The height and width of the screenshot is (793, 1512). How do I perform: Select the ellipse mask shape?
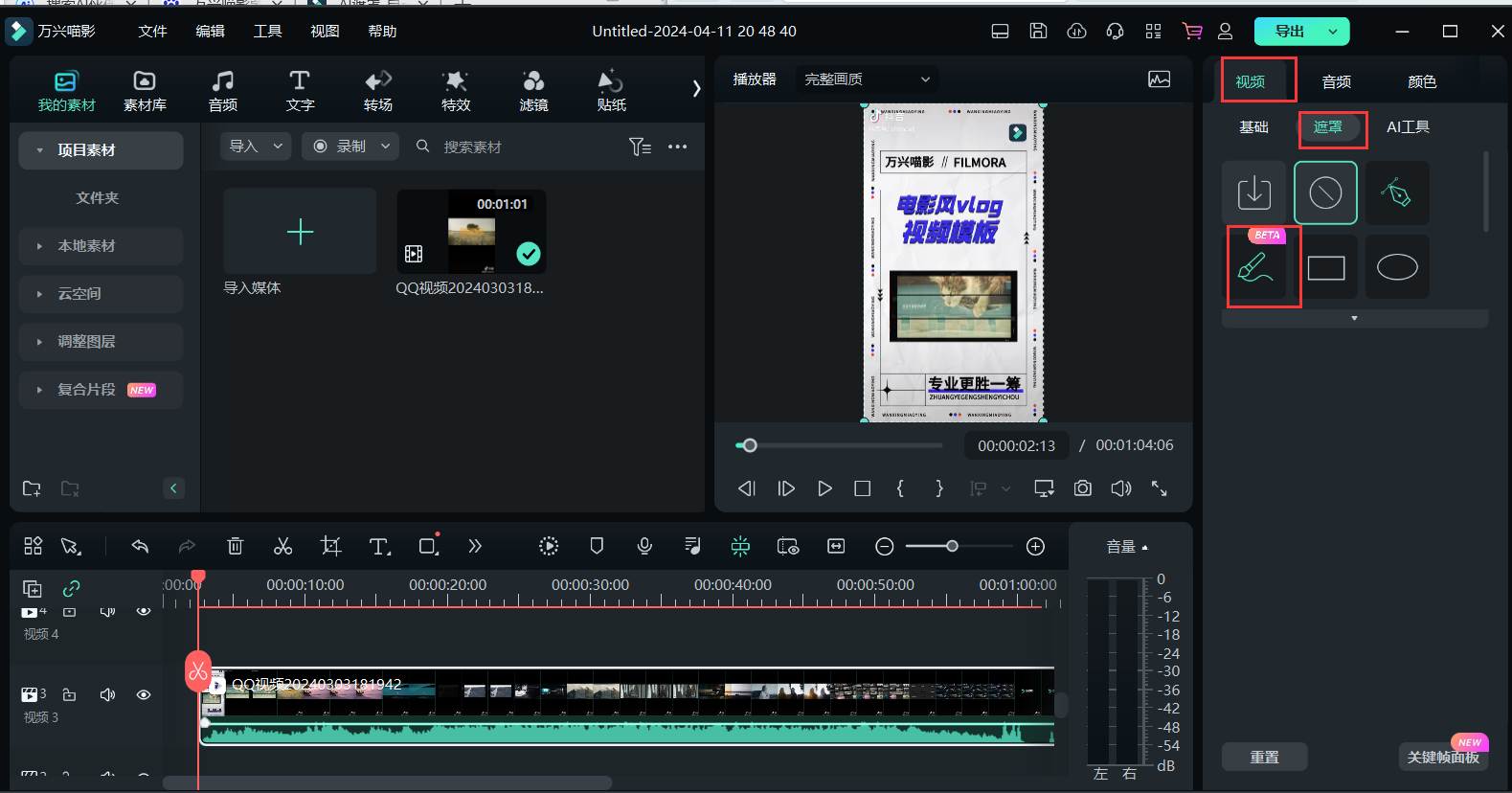1397,268
